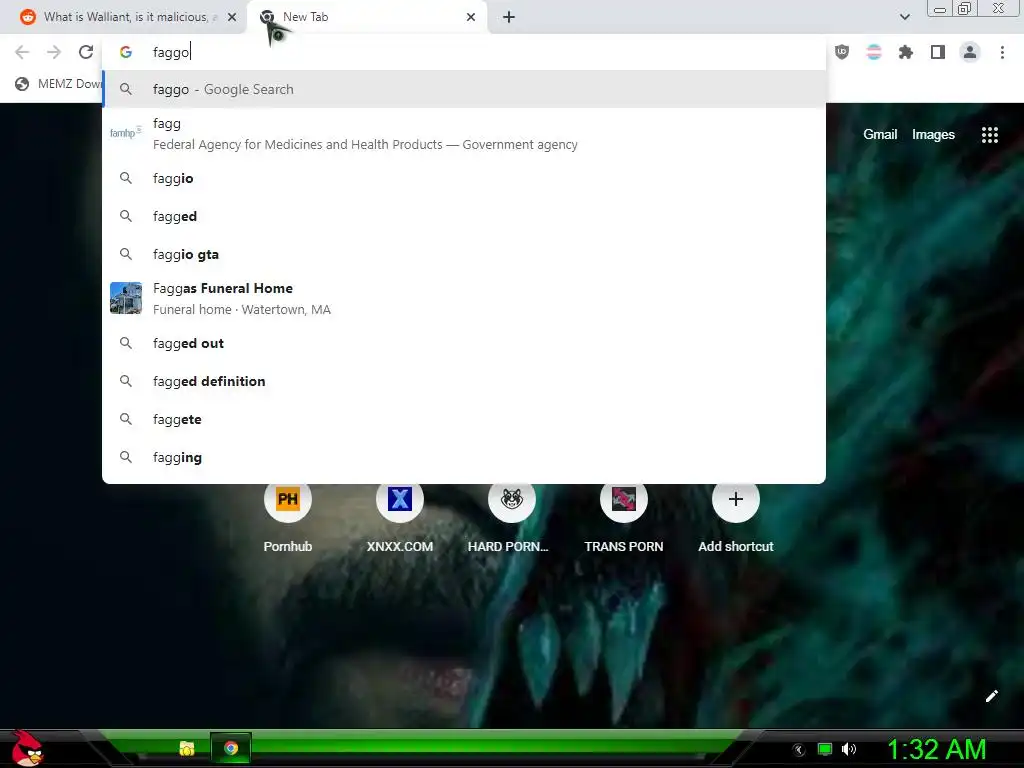Click the green network monitor tray icon
This screenshot has height=768, width=1024.
point(825,749)
